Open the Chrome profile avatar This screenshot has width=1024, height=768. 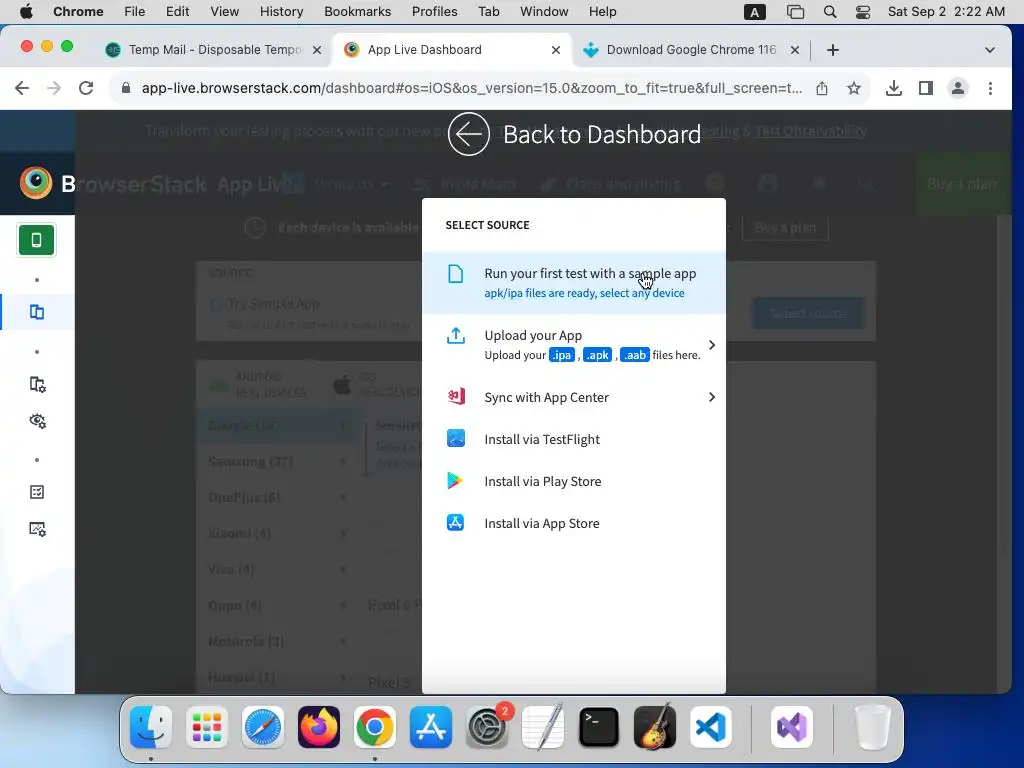957,88
